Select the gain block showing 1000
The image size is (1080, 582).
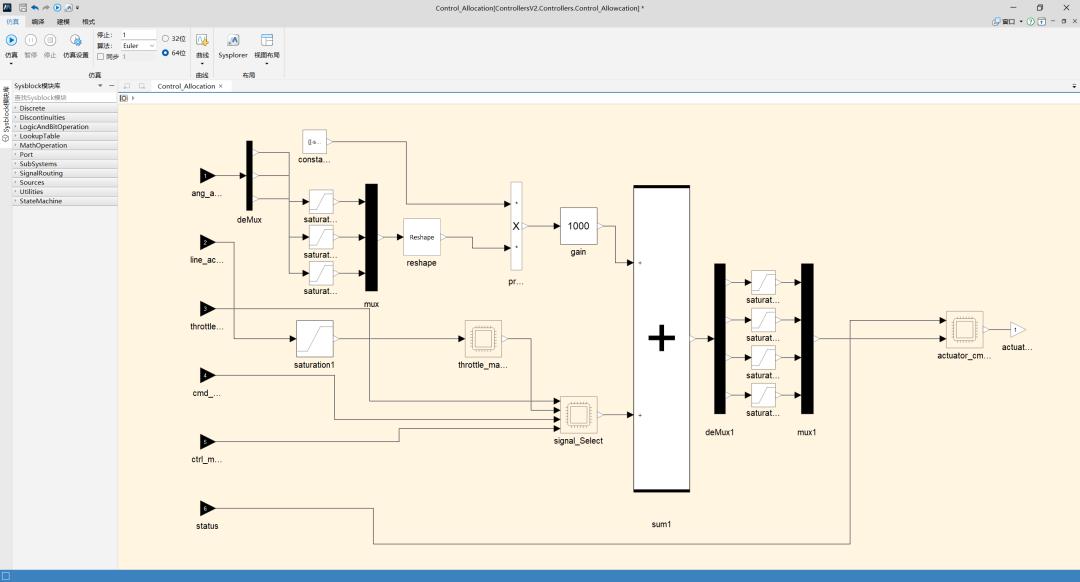(x=579, y=226)
